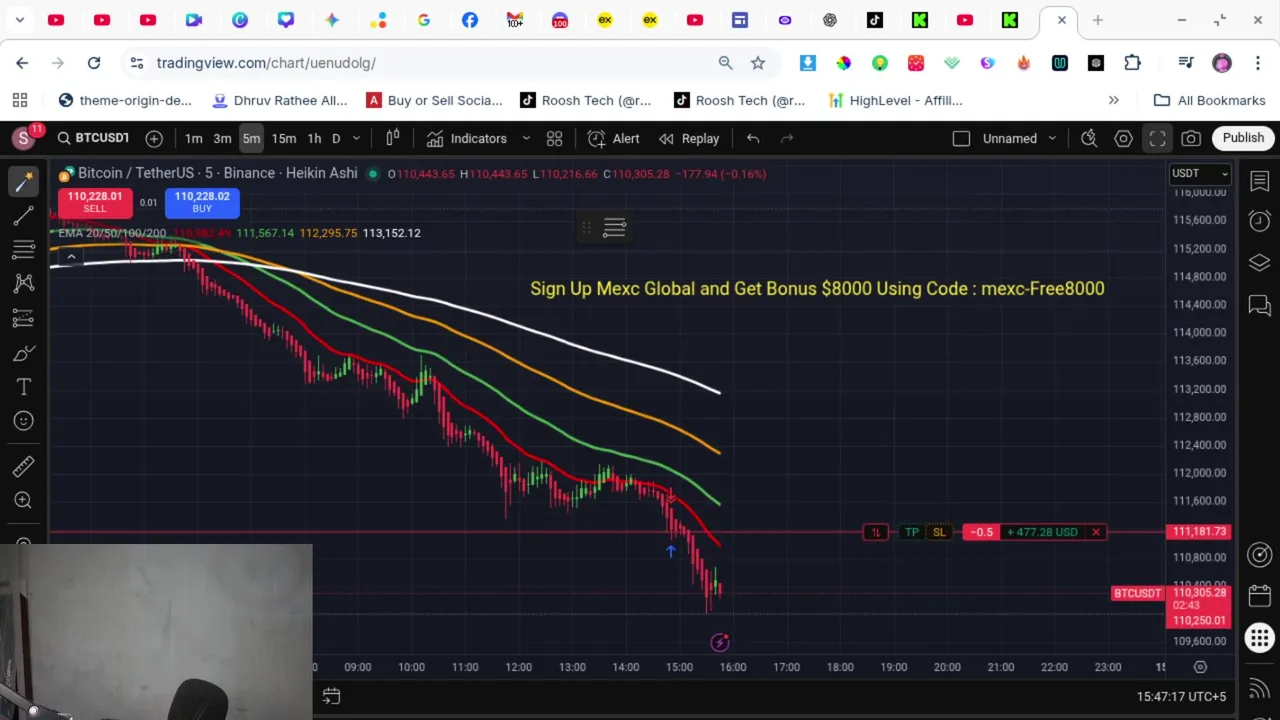
Task: Select the 1m timeframe
Action: click(194, 138)
